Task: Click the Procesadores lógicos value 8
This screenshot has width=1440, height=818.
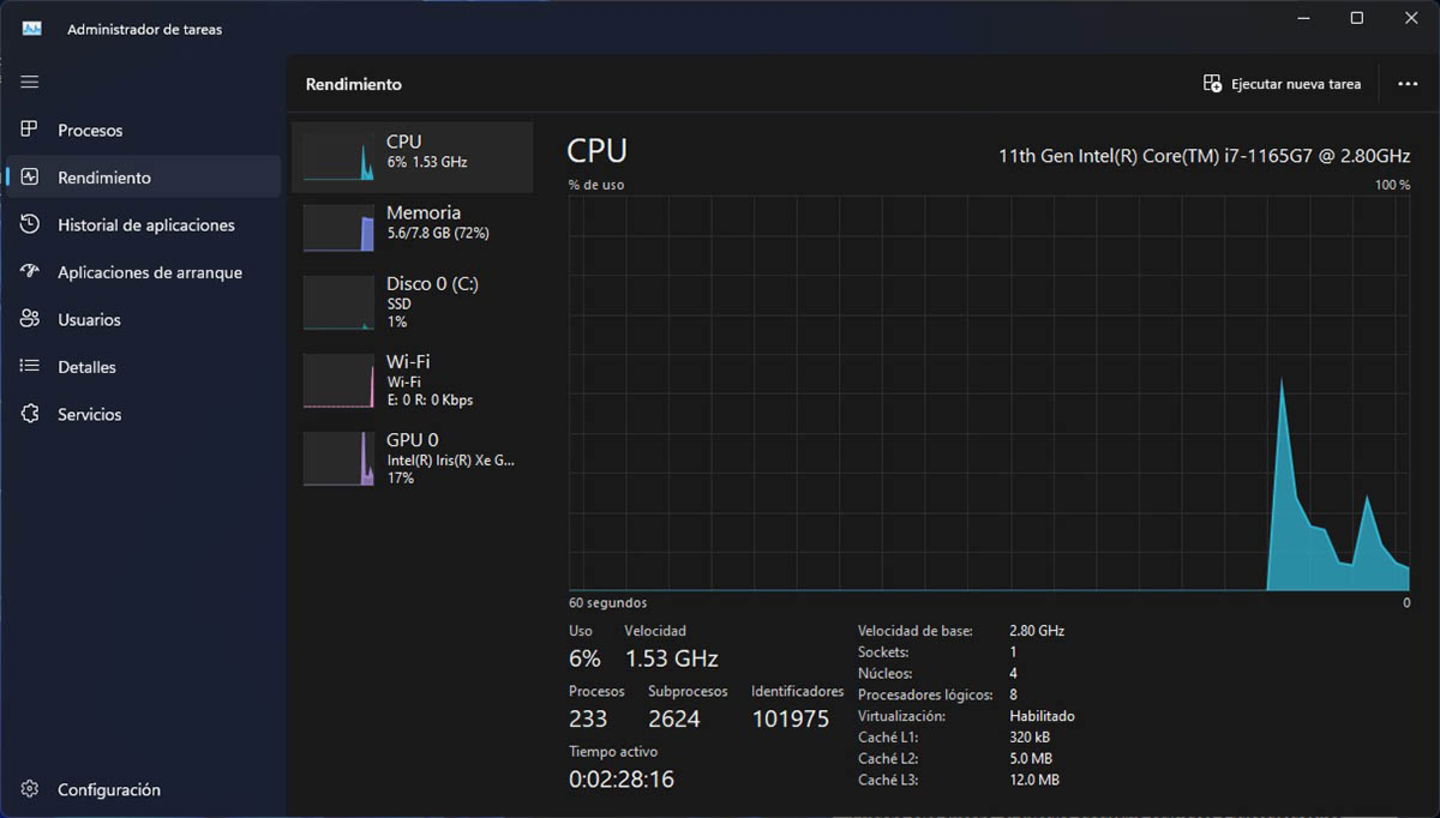Action: [1014, 695]
